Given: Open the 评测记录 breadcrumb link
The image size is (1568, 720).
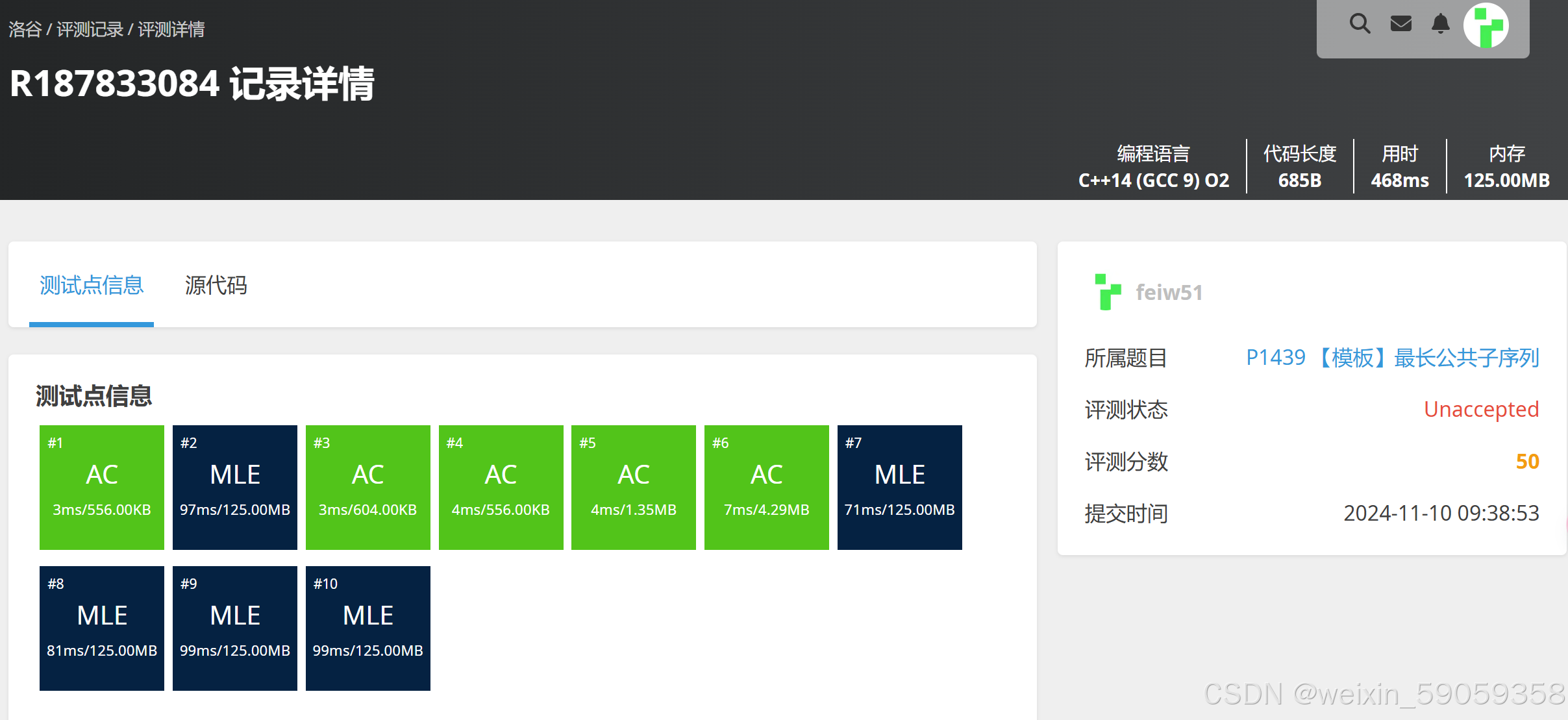Looking at the screenshot, I should pyautogui.click(x=91, y=29).
